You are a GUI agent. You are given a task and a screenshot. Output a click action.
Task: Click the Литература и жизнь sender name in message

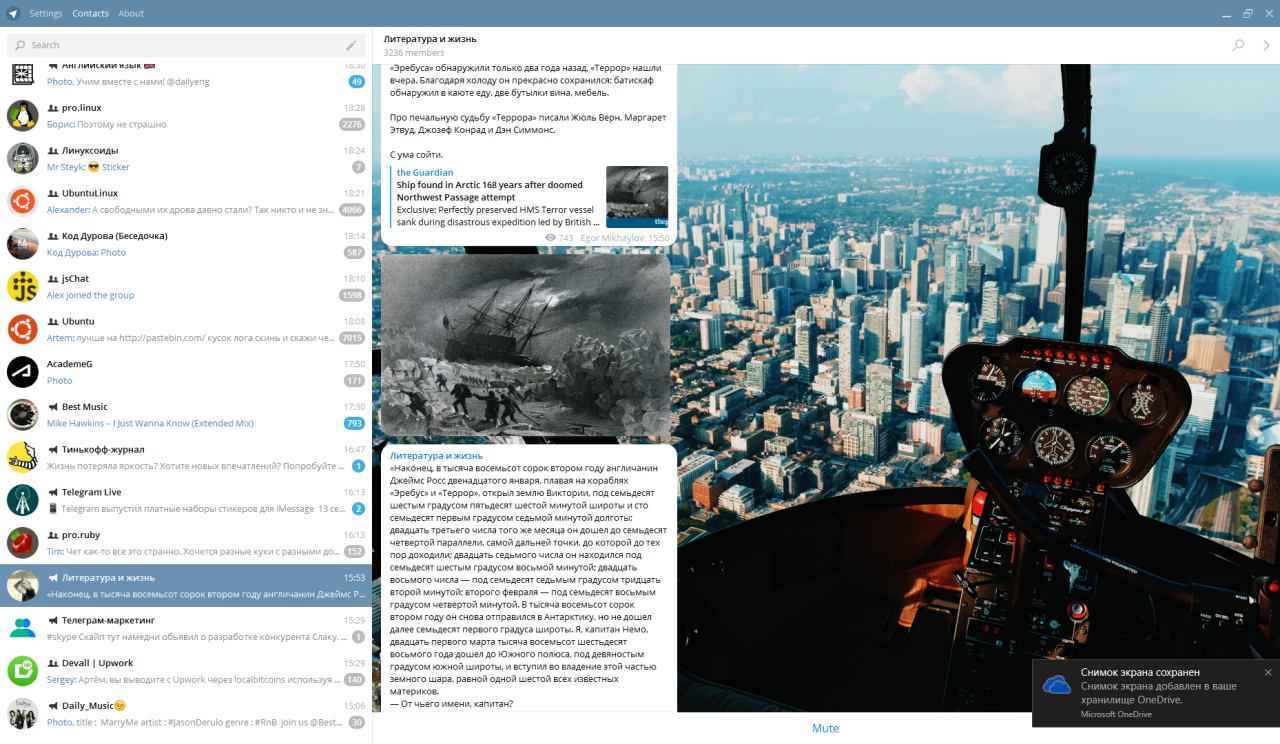point(436,455)
